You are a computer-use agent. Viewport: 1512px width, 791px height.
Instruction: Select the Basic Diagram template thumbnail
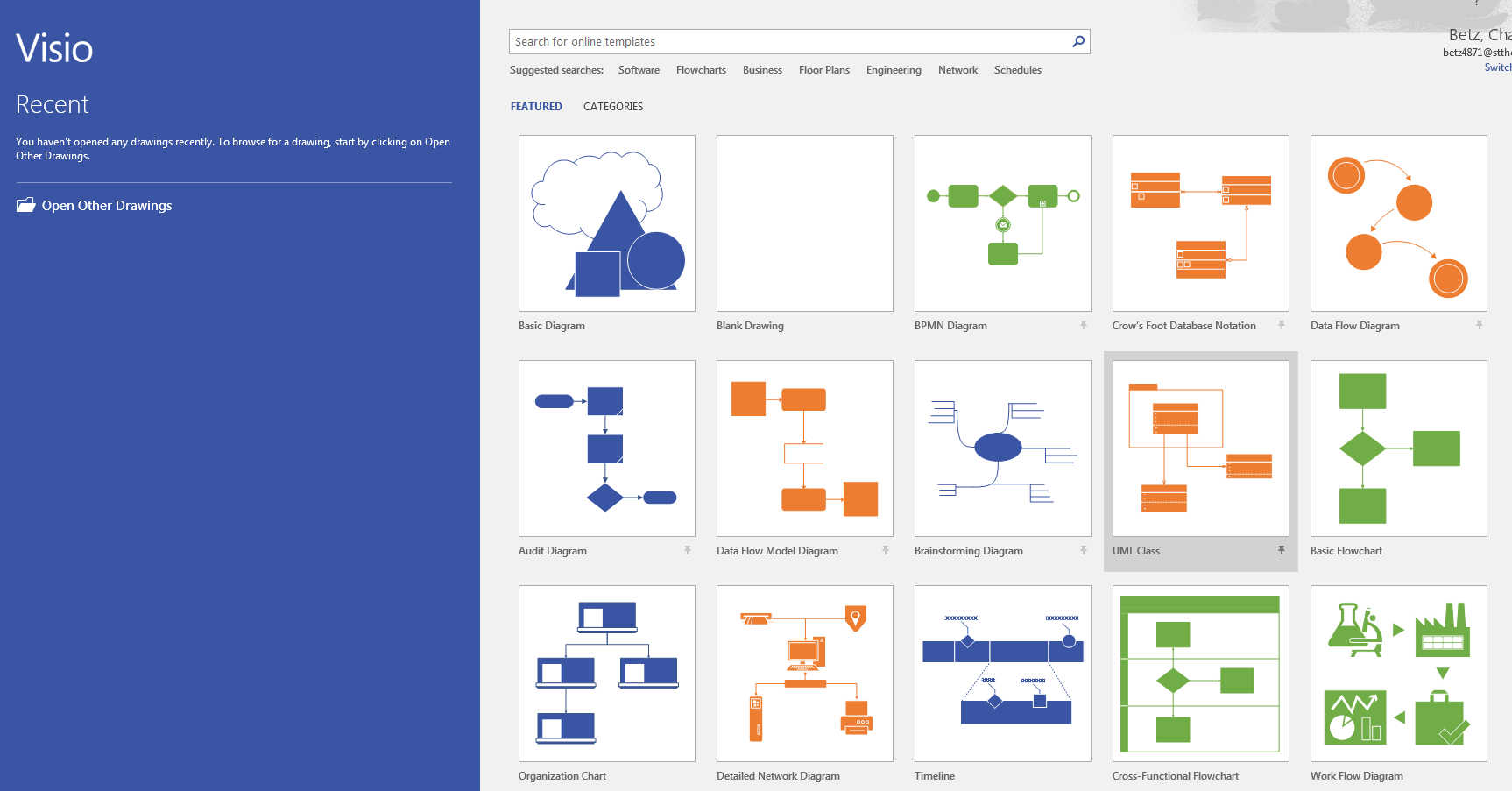pos(607,223)
